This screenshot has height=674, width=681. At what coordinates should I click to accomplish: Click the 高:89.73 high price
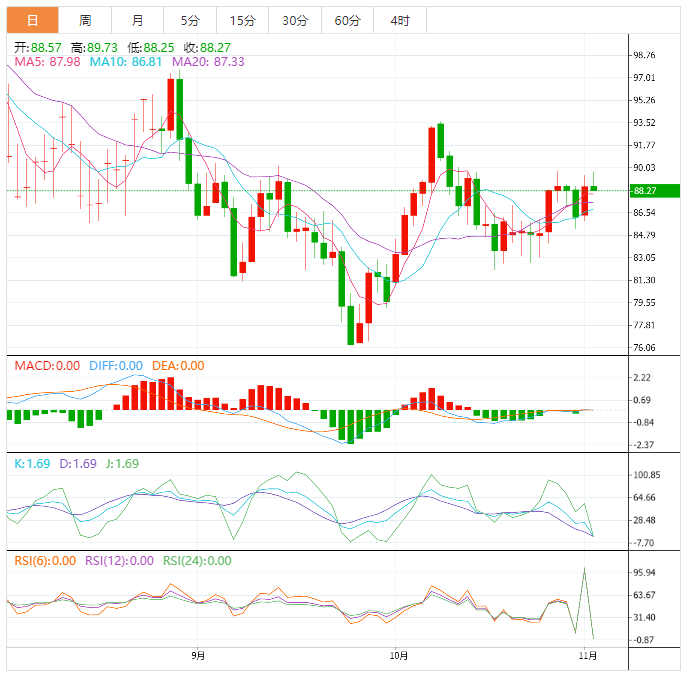coord(94,47)
